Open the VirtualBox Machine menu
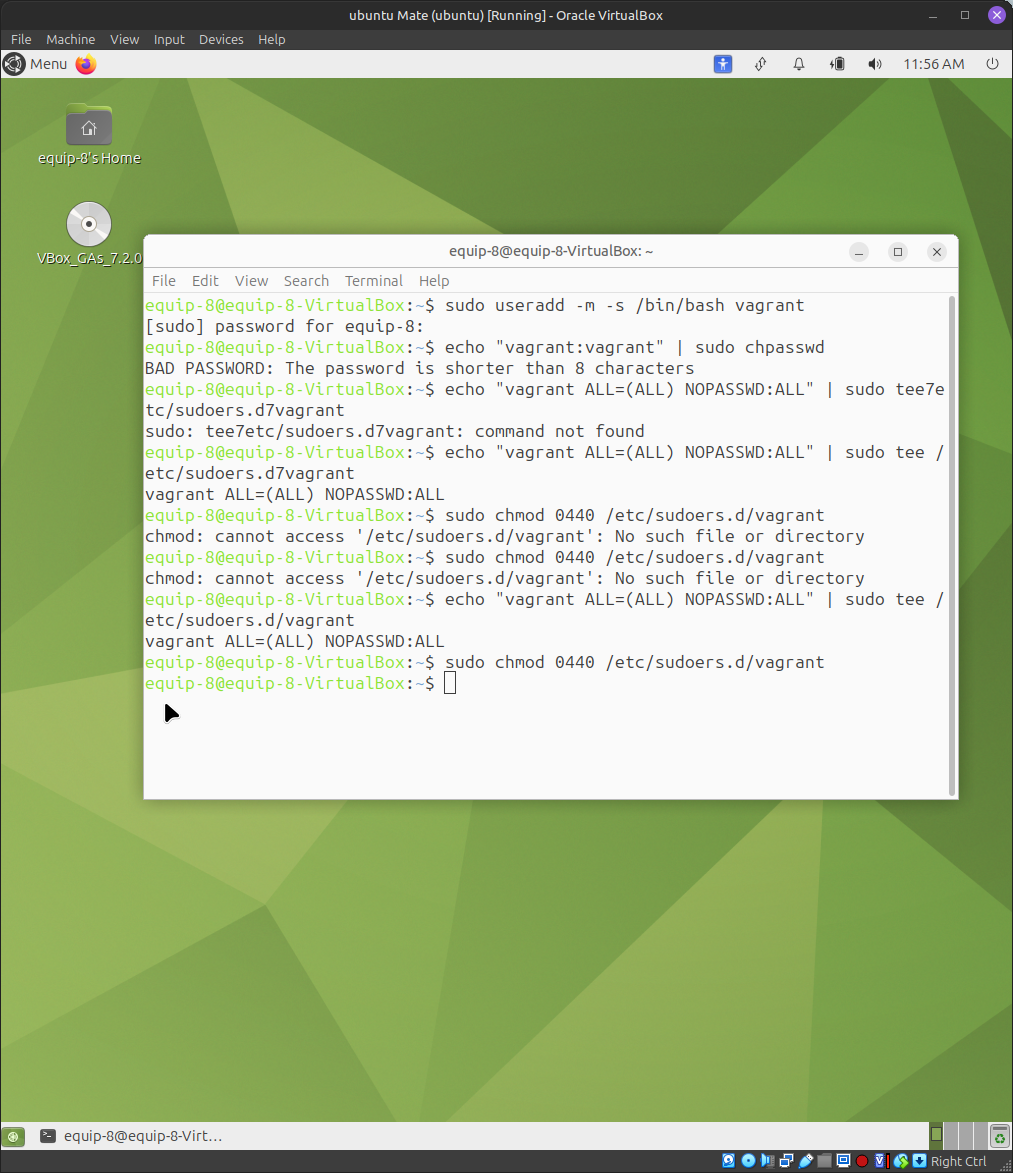1013x1173 pixels. pyautogui.click(x=70, y=40)
